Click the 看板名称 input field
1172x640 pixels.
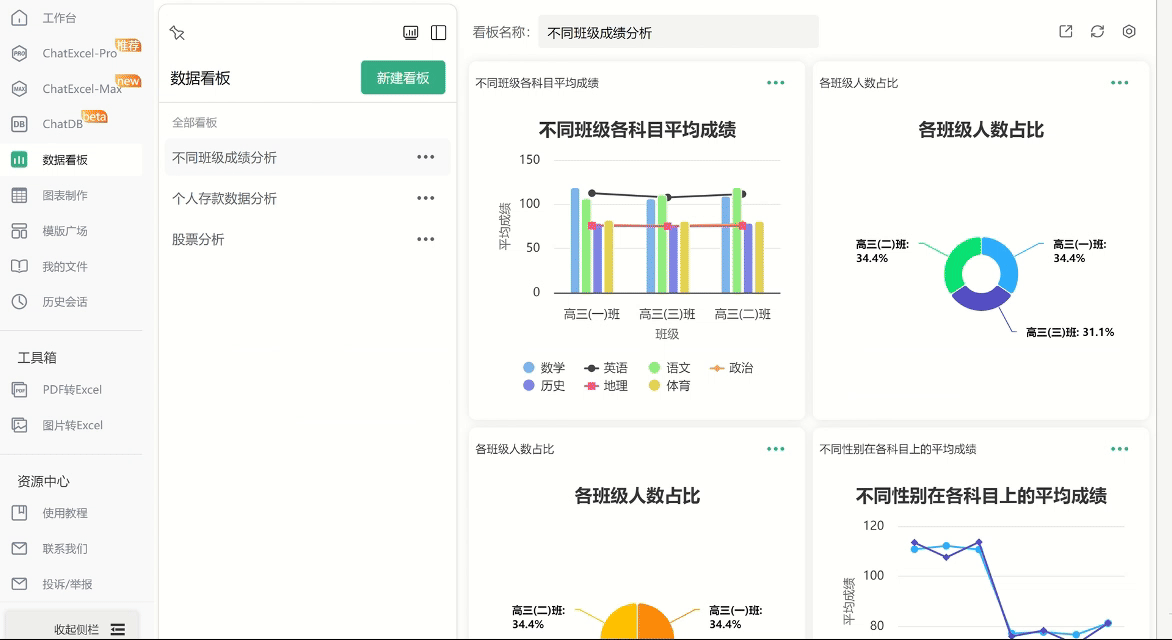pyautogui.click(x=678, y=32)
